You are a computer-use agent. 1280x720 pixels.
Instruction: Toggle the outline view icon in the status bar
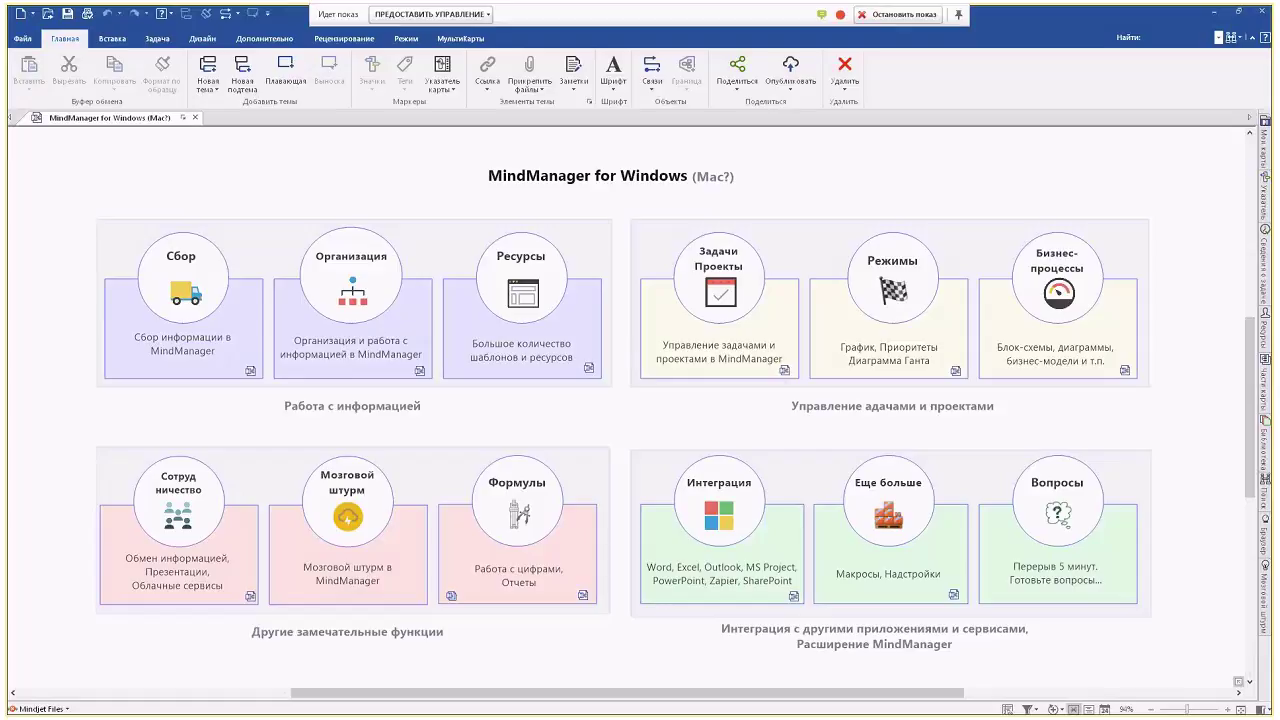pos(1089,709)
